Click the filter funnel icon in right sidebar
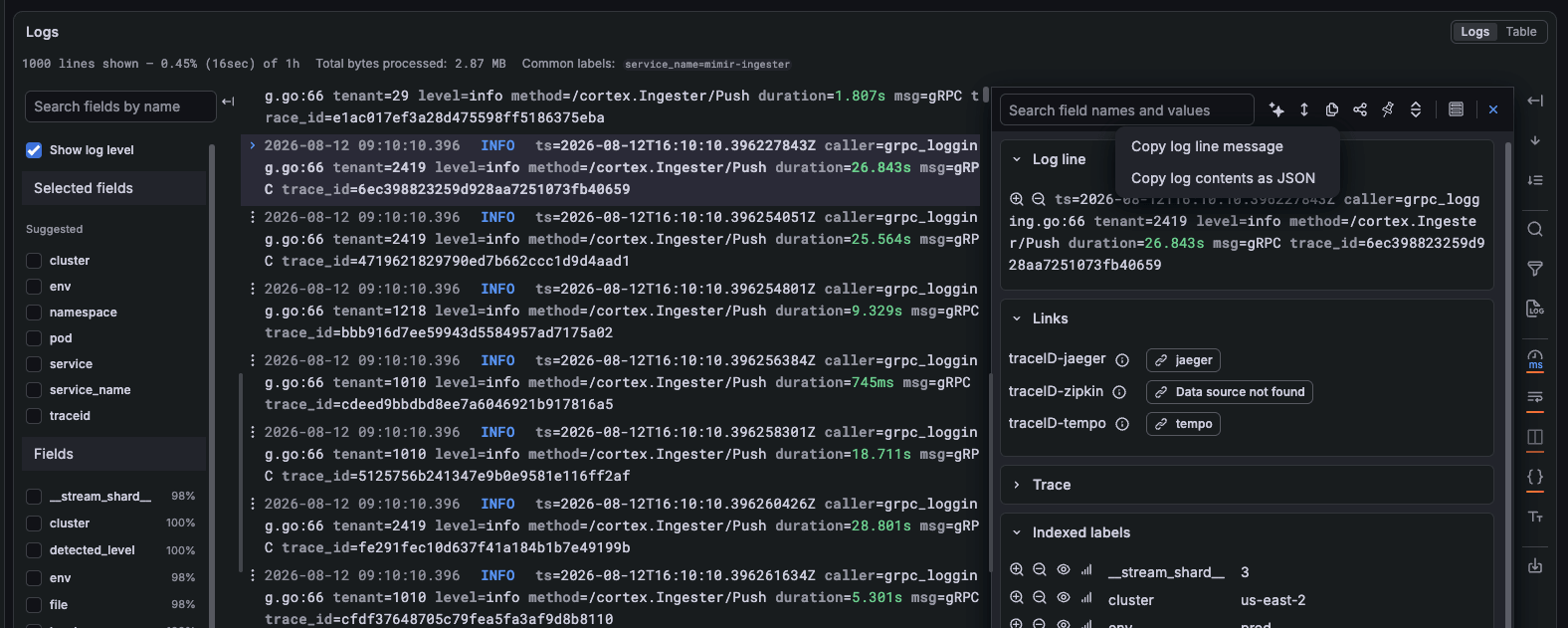The width and height of the screenshot is (1568, 628). click(x=1535, y=269)
